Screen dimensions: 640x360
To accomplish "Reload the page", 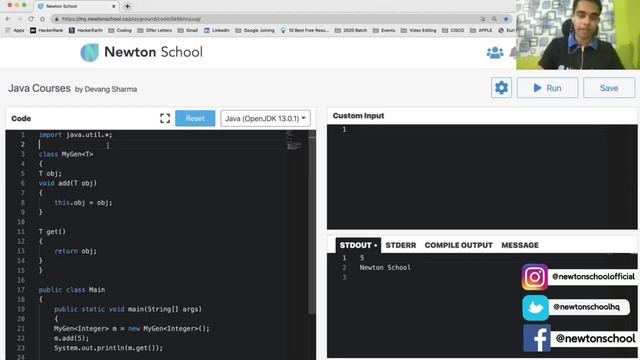I will pyautogui.click(x=31, y=19).
